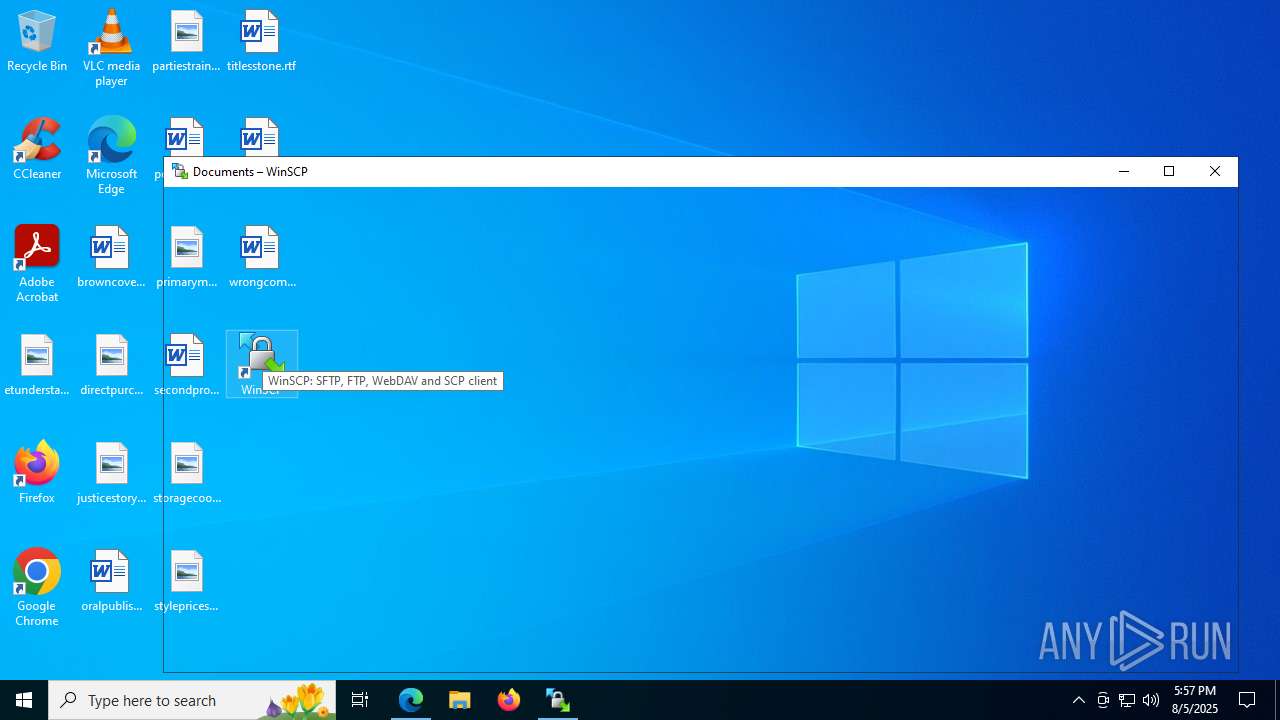Click the 'Documents – WinSCP' title bar text
This screenshot has height=720, width=1280.
(250, 172)
